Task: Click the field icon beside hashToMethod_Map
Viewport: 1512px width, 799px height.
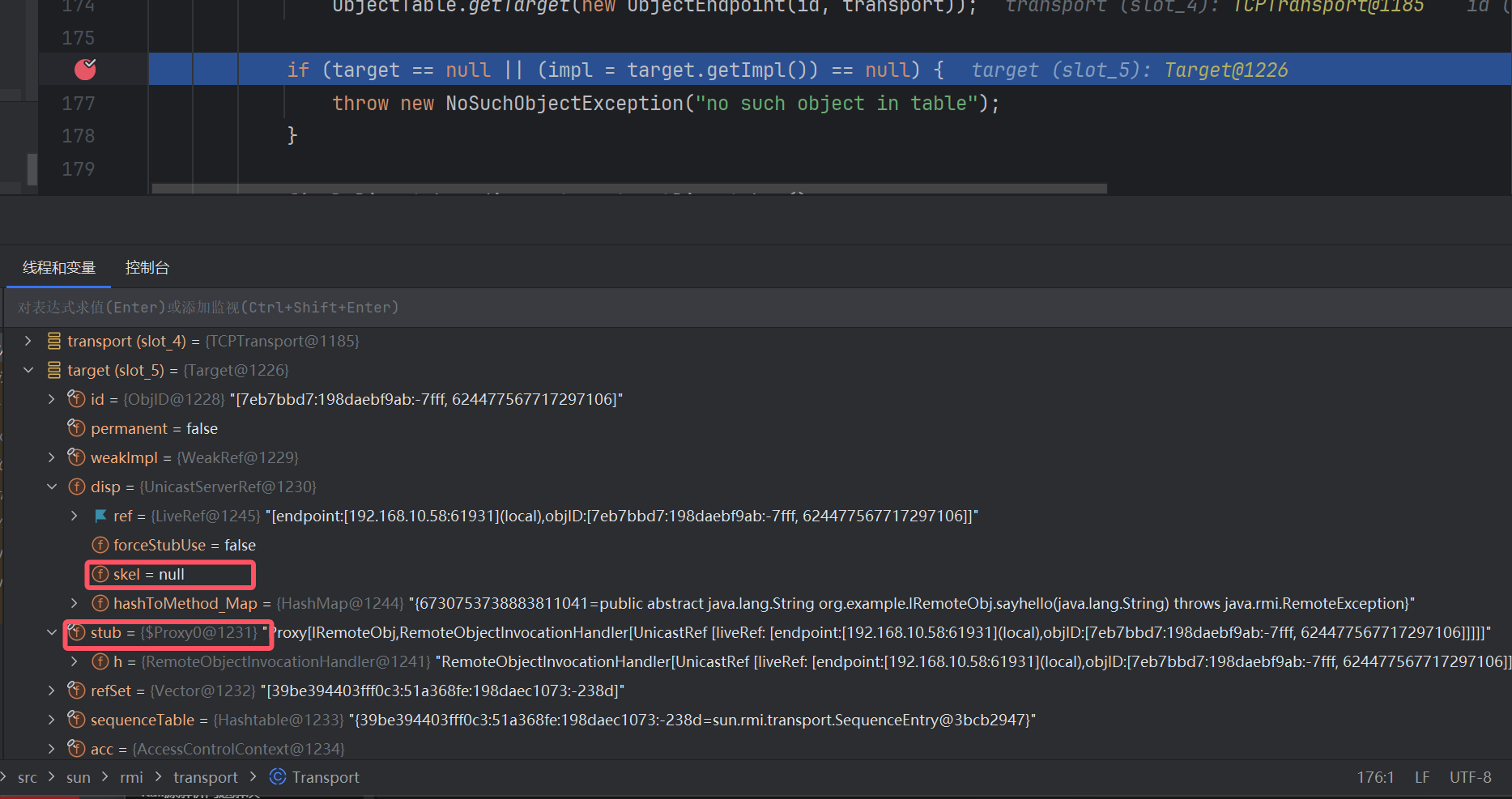Action: [100, 603]
